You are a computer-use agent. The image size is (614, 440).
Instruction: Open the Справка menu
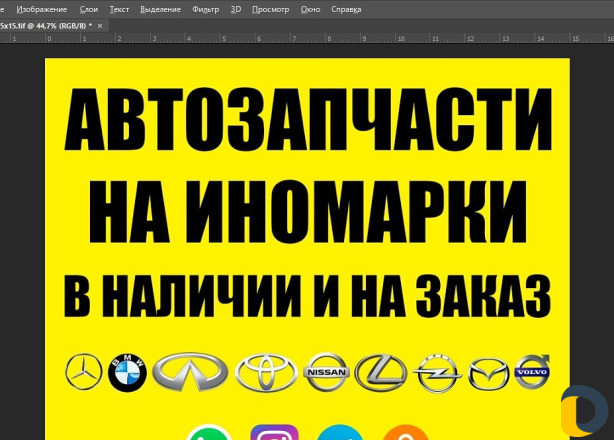(x=346, y=9)
